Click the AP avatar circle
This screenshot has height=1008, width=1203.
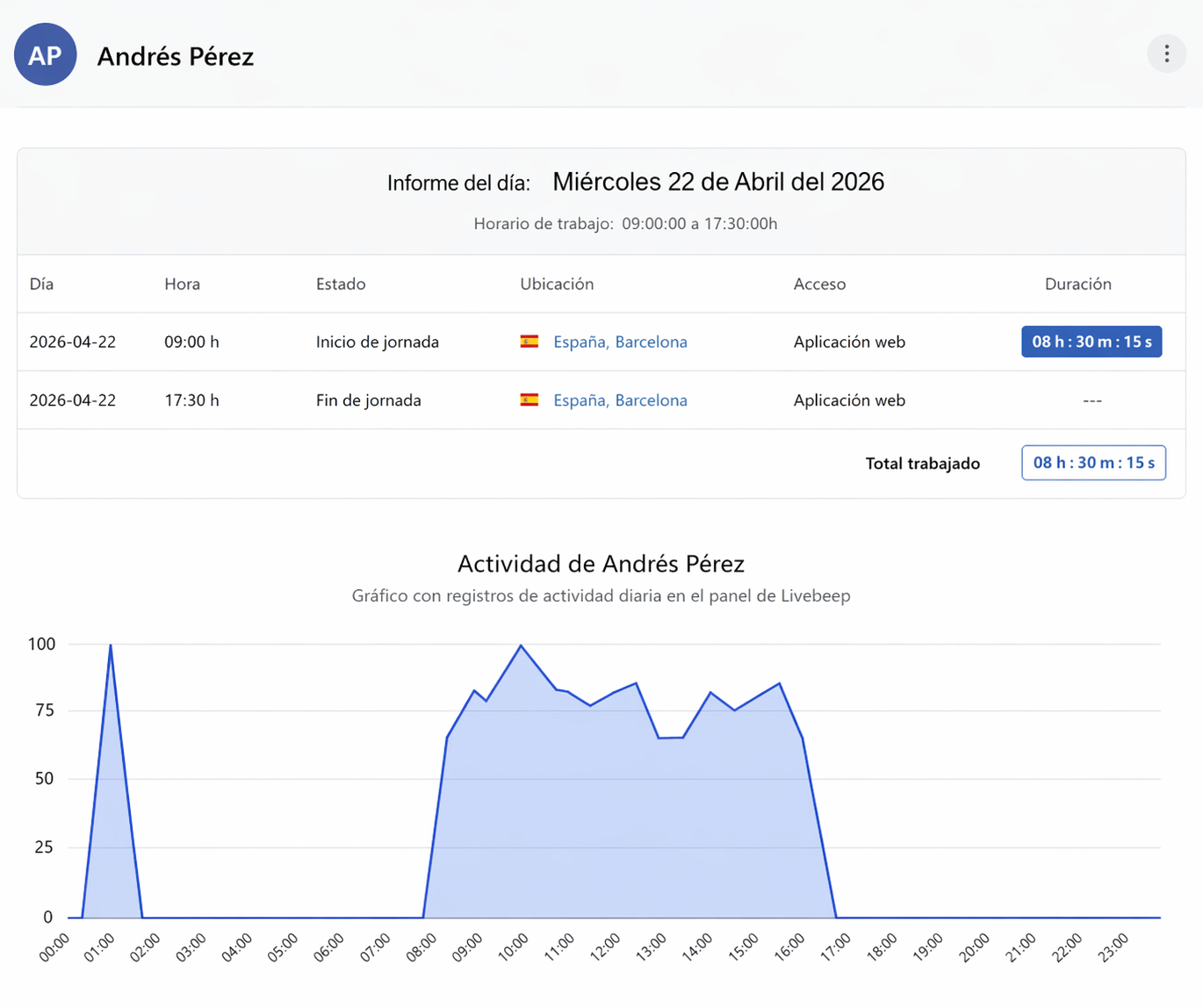[46, 54]
